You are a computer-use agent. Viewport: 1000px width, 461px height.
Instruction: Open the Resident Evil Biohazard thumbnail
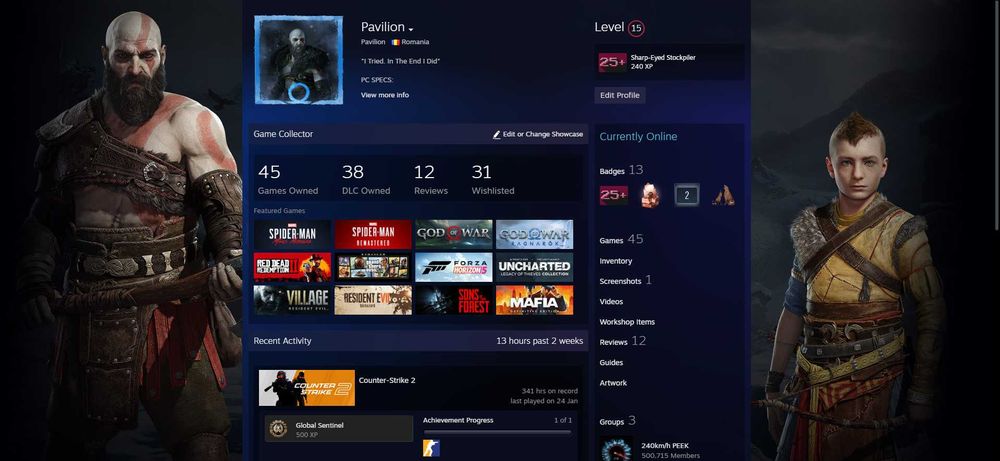[x=373, y=300]
